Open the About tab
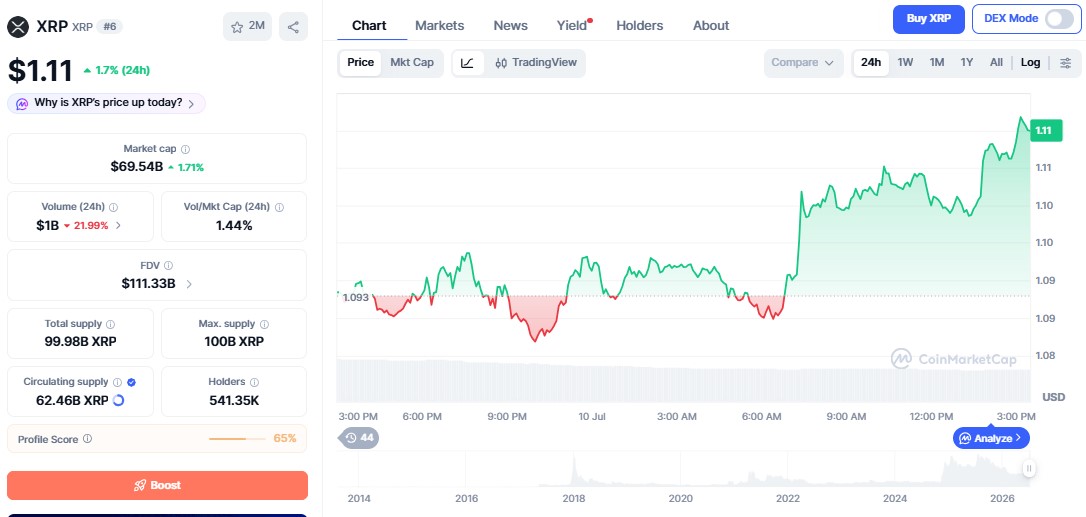 pyautogui.click(x=711, y=26)
